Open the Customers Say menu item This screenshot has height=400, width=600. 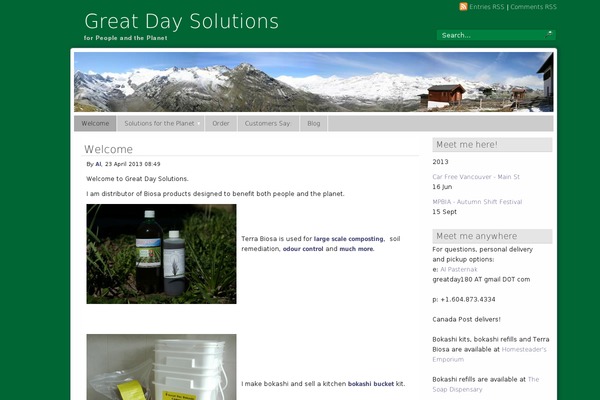(x=268, y=123)
